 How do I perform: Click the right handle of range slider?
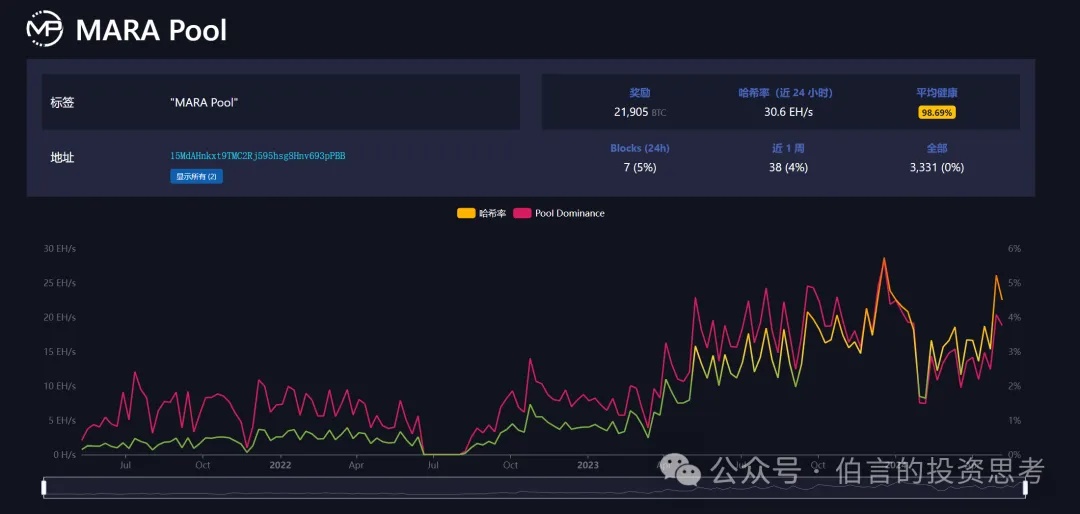[x=1026, y=488]
